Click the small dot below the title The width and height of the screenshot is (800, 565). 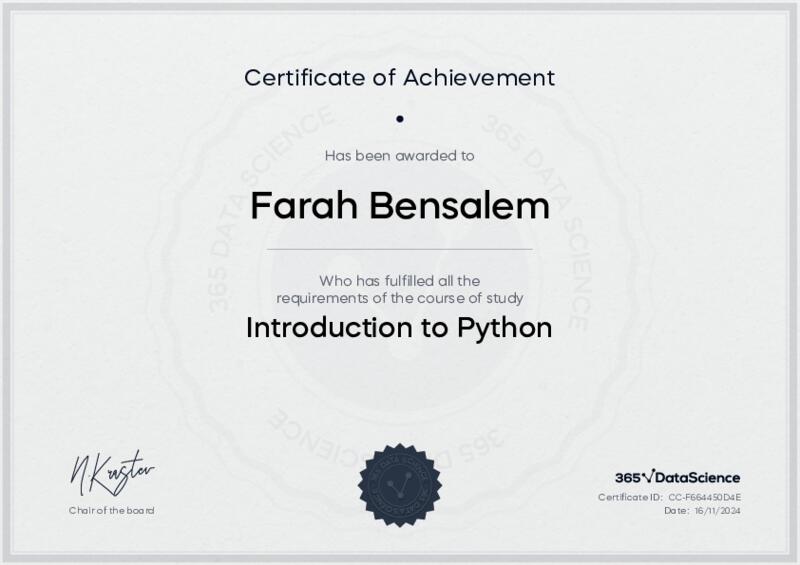400,118
